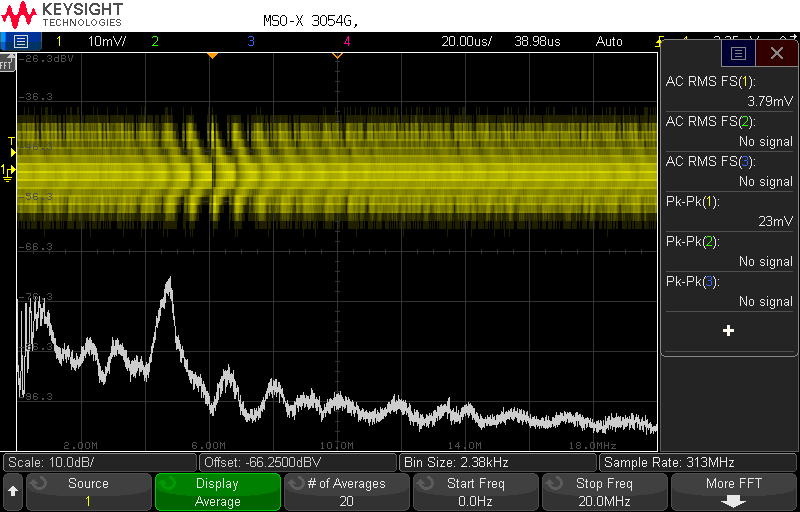Click the MSO-X 3054G model label
The image size is (800, 512).
click(x=311, y=21)
